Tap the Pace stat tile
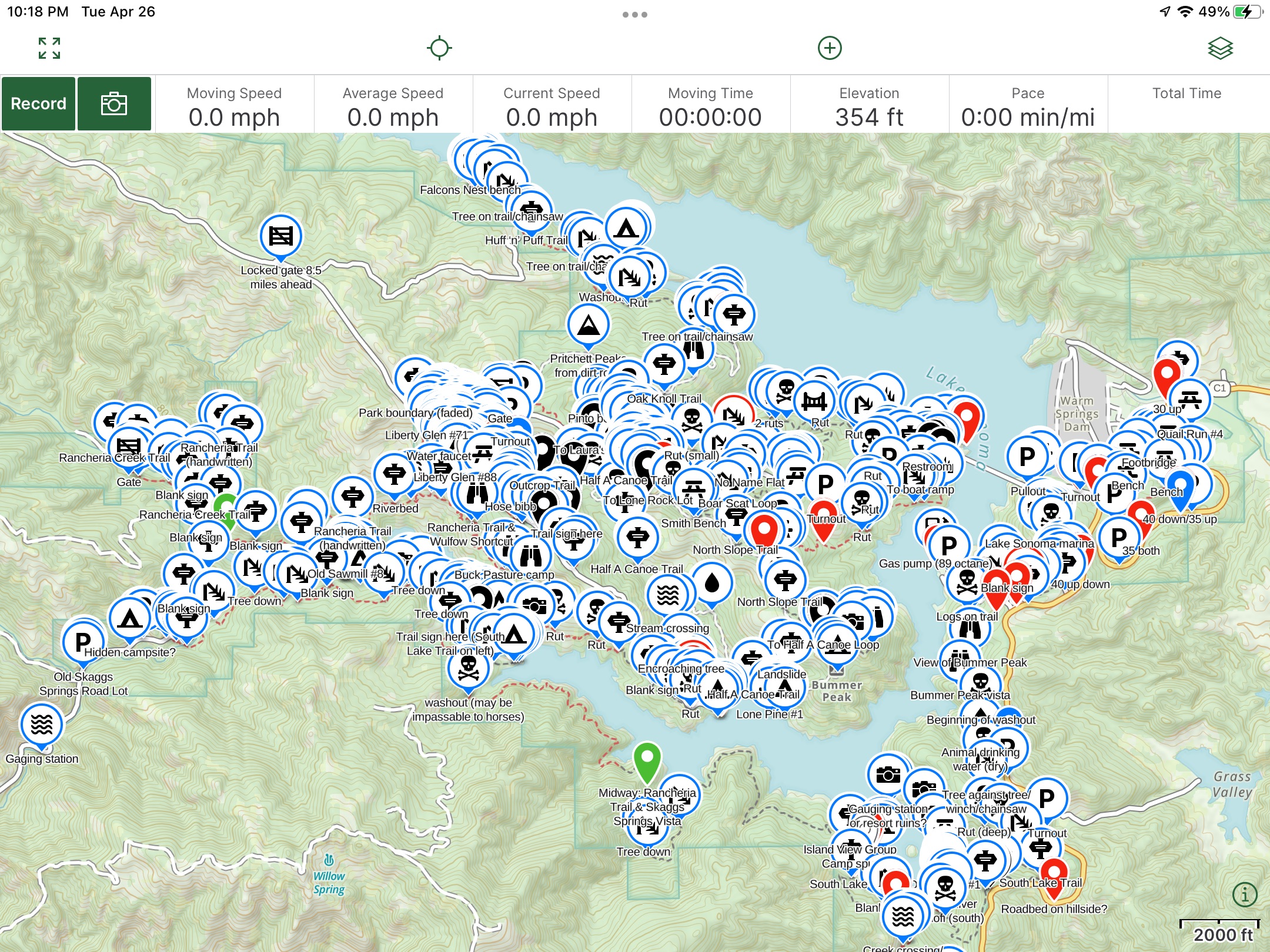The image size is (1270, 952). point(1028,106)
